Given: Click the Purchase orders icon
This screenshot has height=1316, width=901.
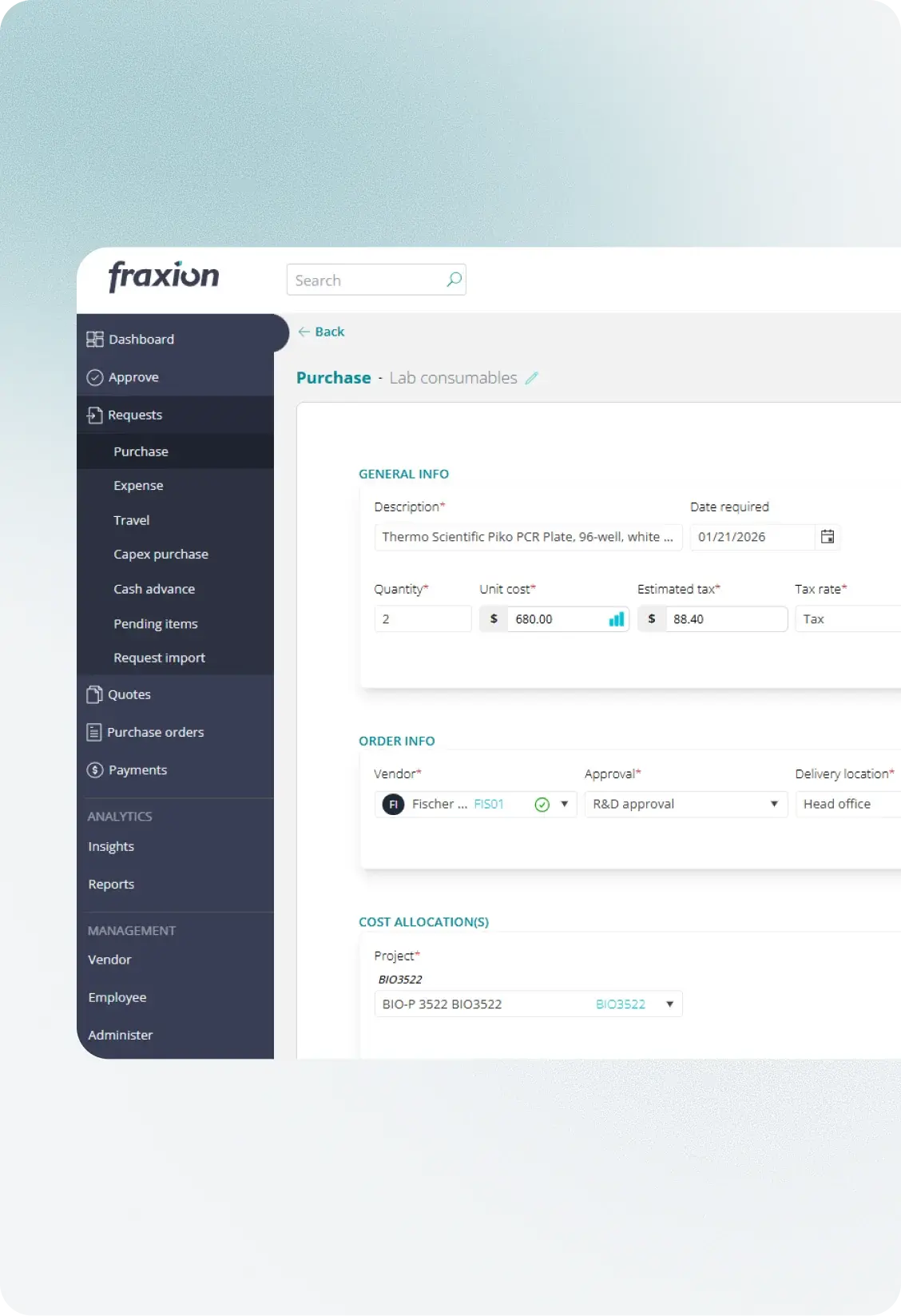Looking at the screenshot, I should tap(94, 732).
